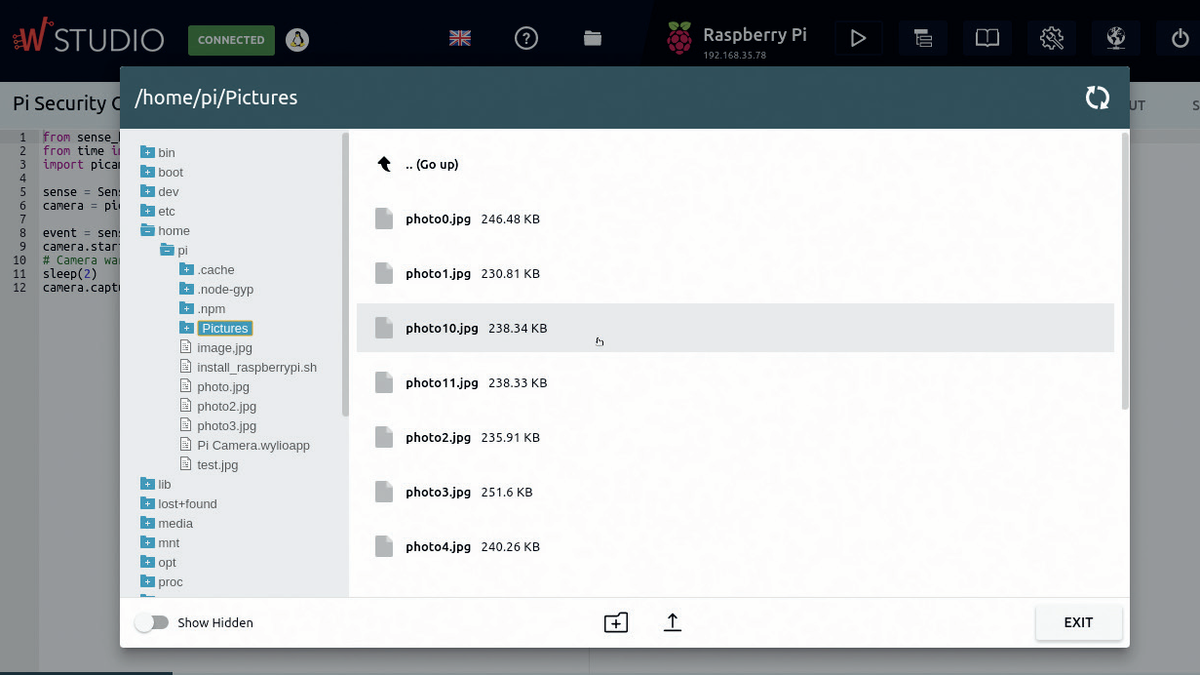The height and width of the screenshot is (675, 1200).
Task: Click the network globe icon
Action: 1116,37
